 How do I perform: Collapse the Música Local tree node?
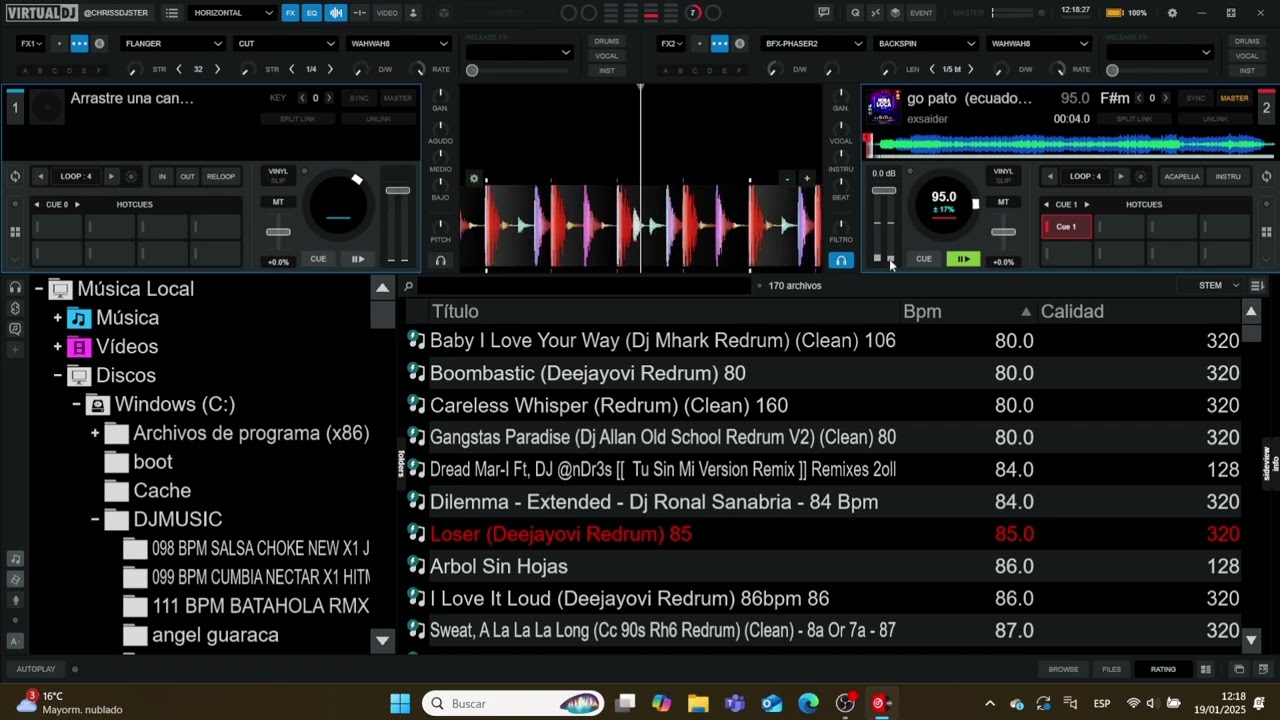tap(38, 289)
